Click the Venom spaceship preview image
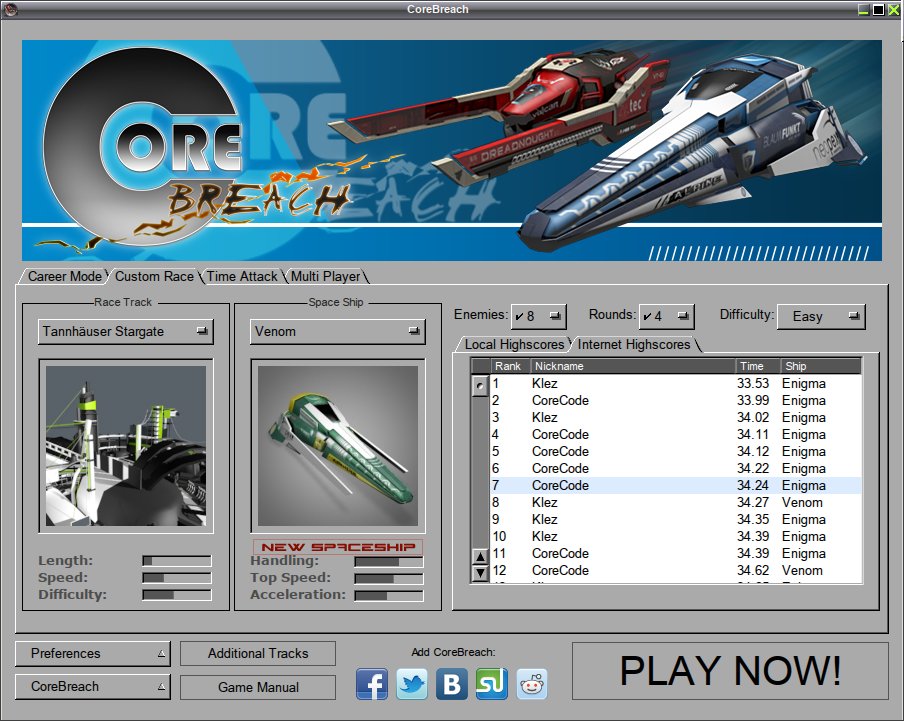This screenshot has height=721, width=904. (338, 446)
